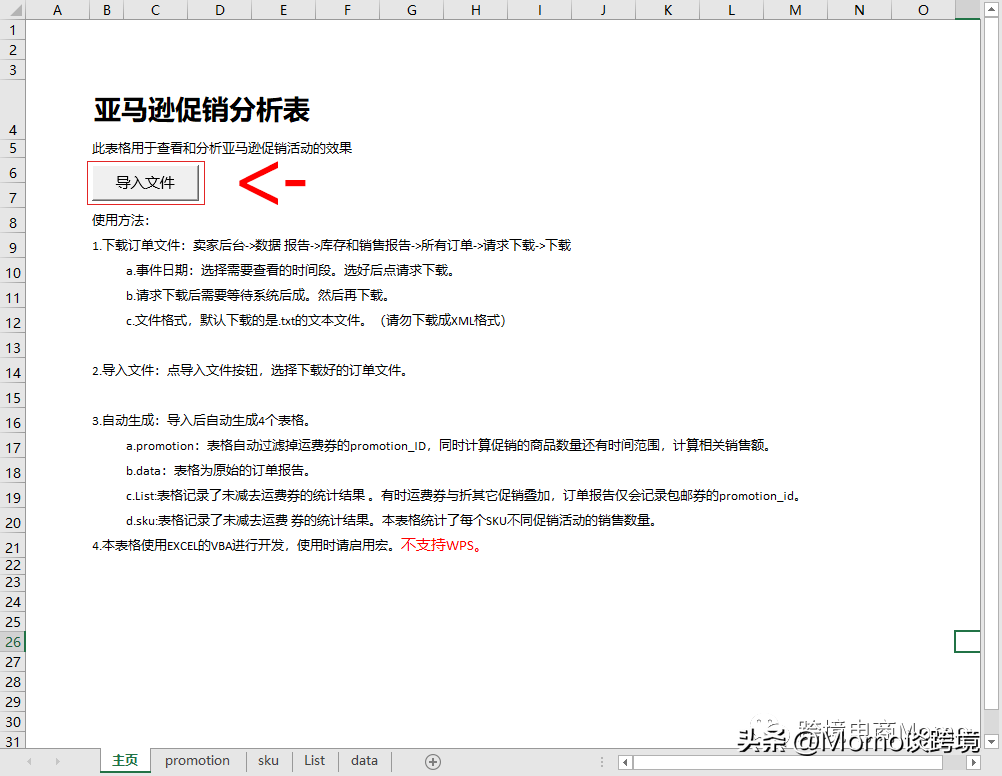Screen dimensions: 1002x776
Task: Select the 主页 sheet tab
Action: tap(125, 761)
